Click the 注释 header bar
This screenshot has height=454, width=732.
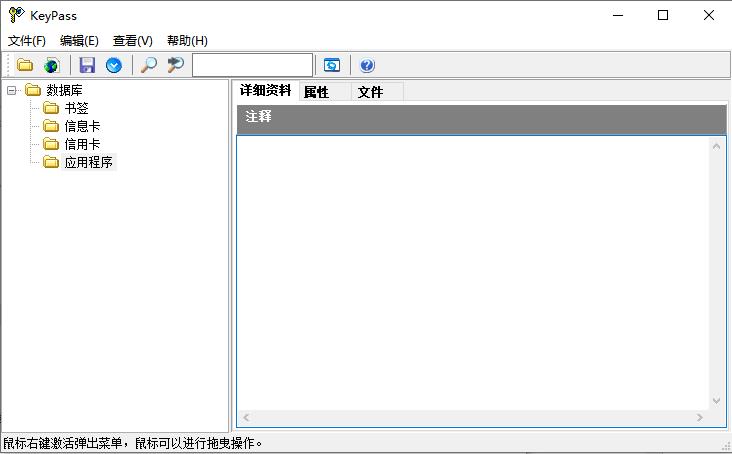click(482, 119)
